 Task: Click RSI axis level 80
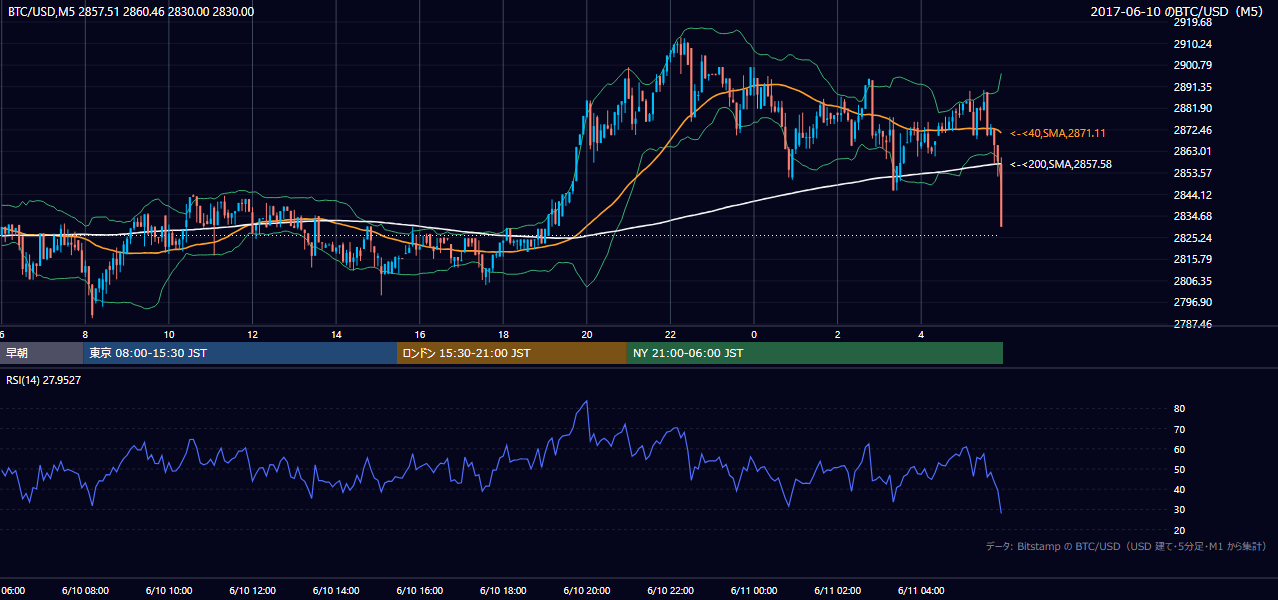click(x=1179, y=409)
